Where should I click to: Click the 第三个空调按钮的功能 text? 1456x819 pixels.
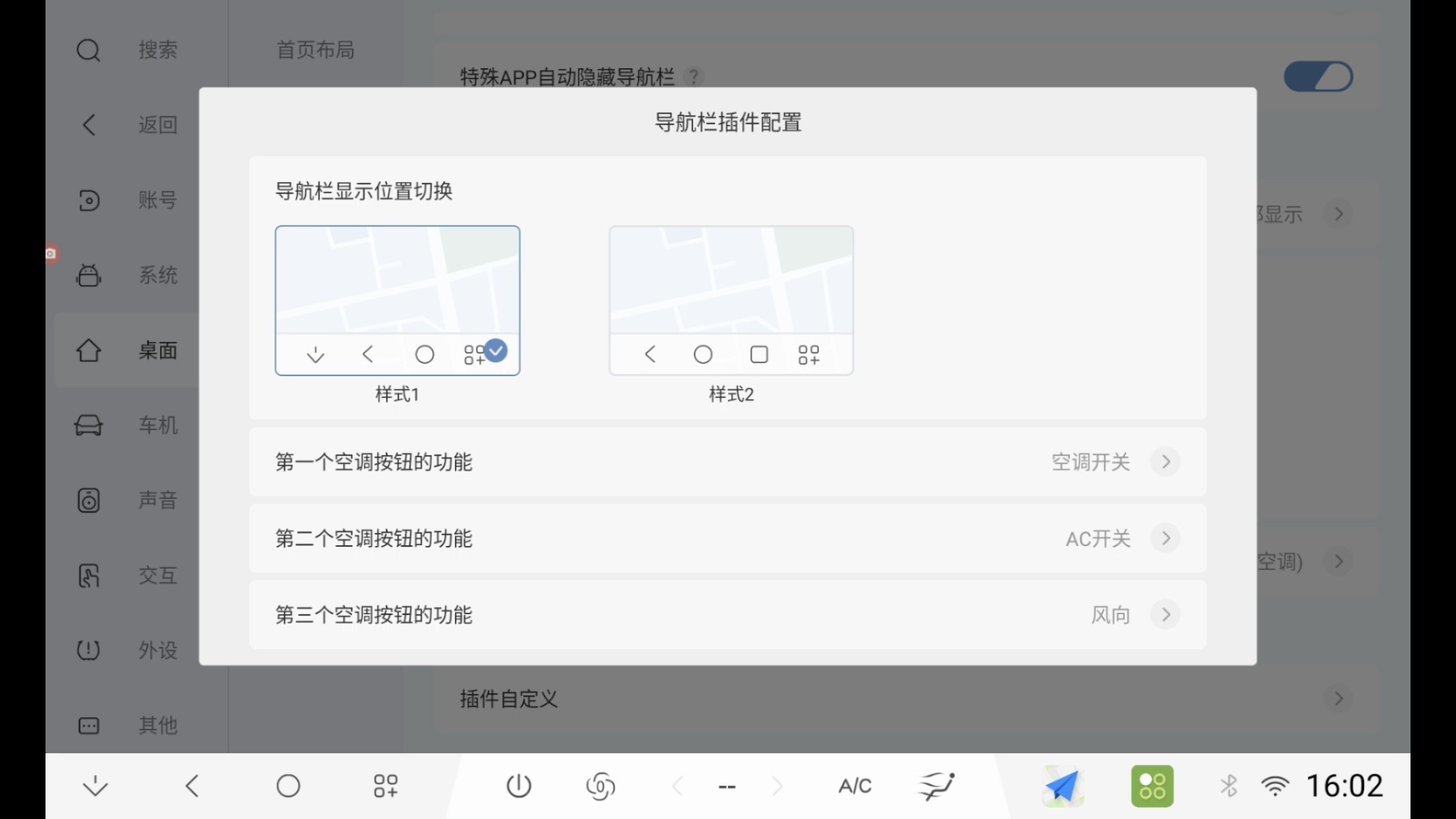374,614
